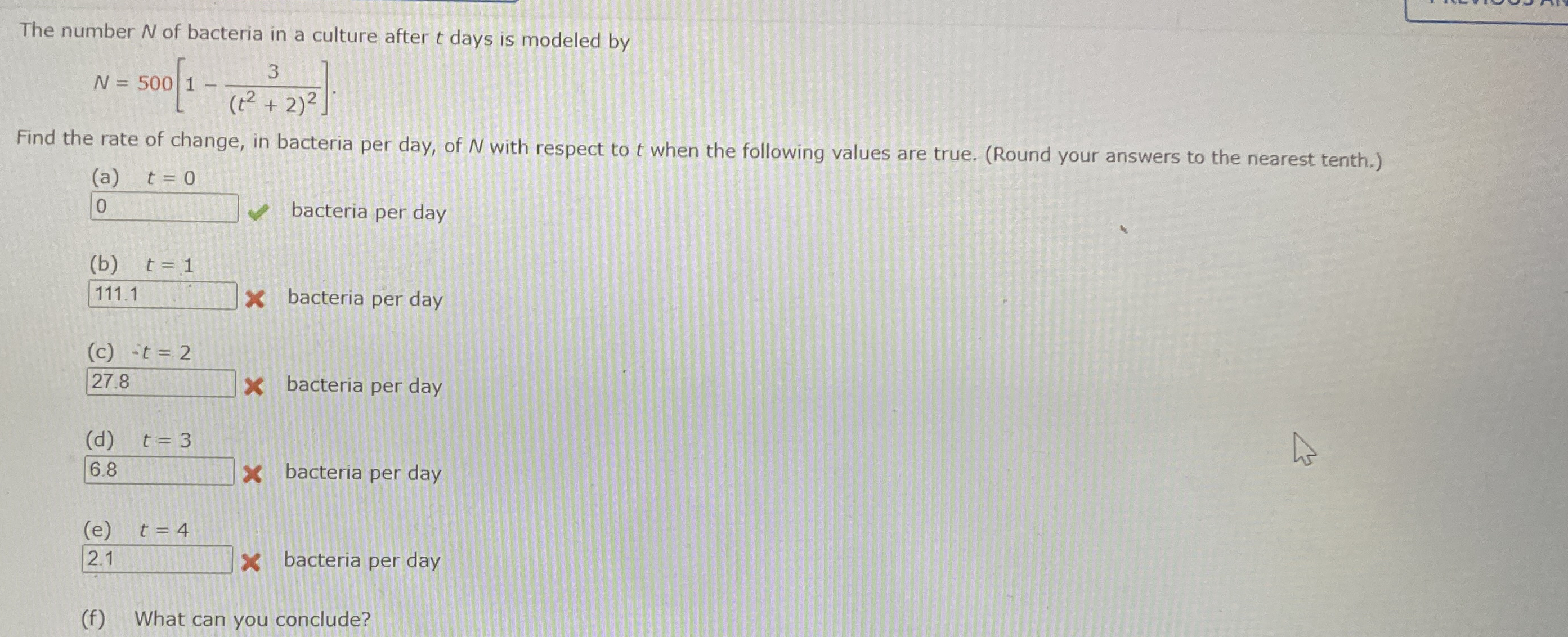This screenshot has width=1568, height=637.
Task: Click 'bacteria per day' text for part (a)
Action: click(369, 212)
